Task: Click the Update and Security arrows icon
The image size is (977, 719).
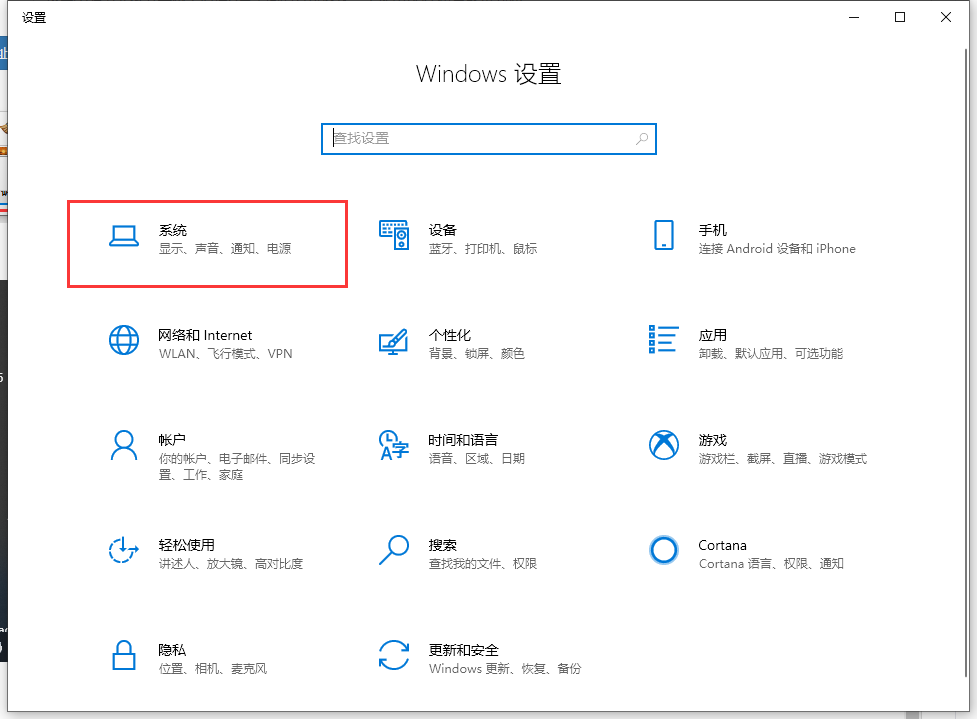Action: (394, 656)
